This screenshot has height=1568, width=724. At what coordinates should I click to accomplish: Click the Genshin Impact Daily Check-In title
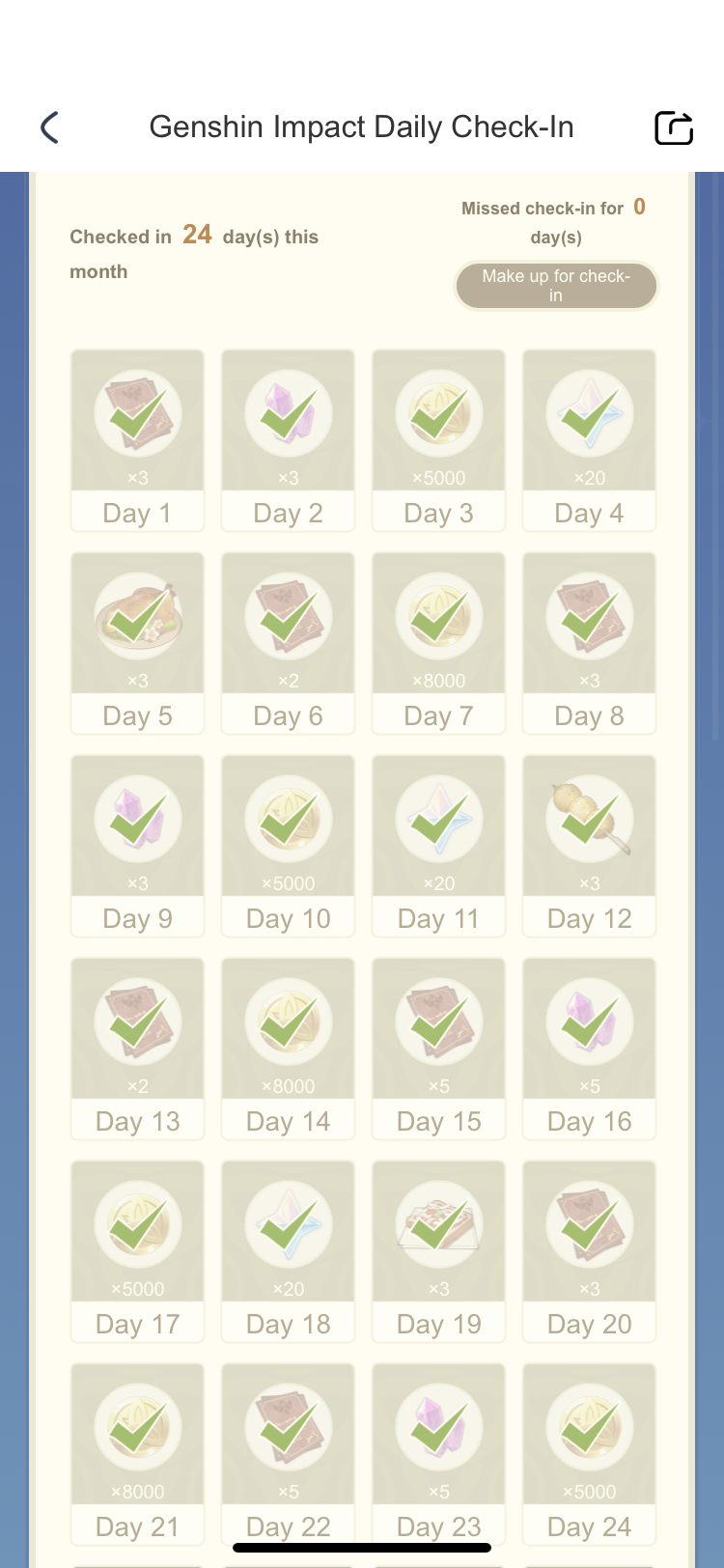tap(361, 127)
